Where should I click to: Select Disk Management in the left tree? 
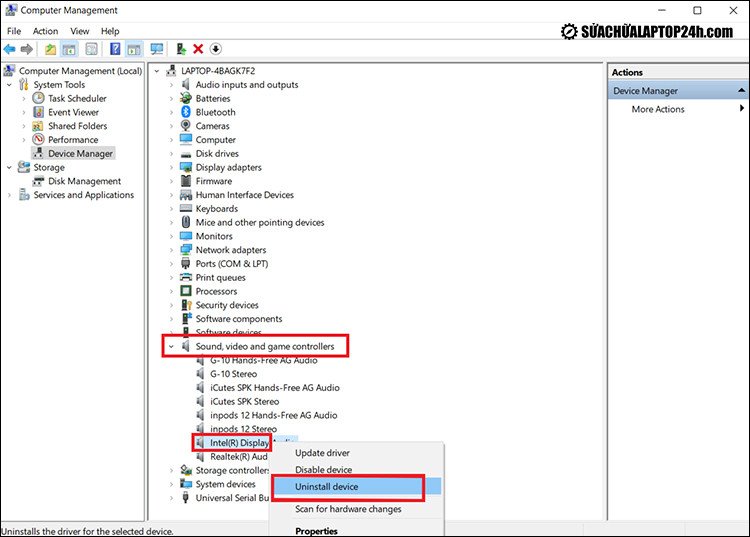click(x=84, y=181)
